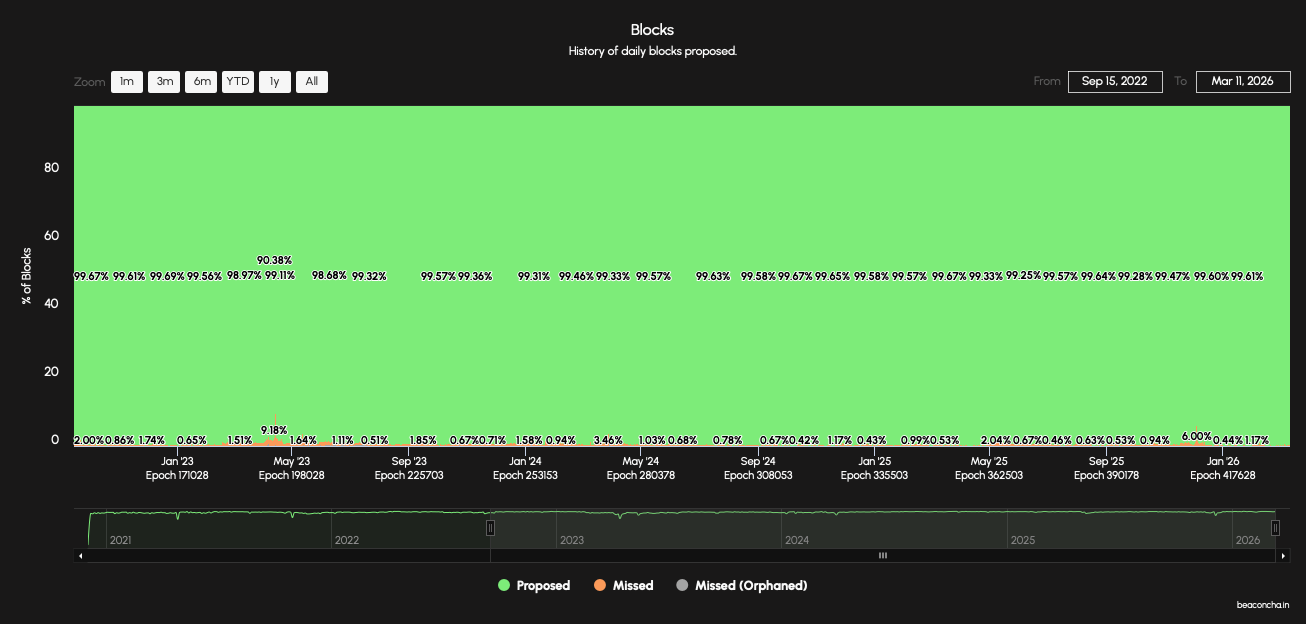Toggle the Proposed series label in the legend

click(x=543, y=586)
